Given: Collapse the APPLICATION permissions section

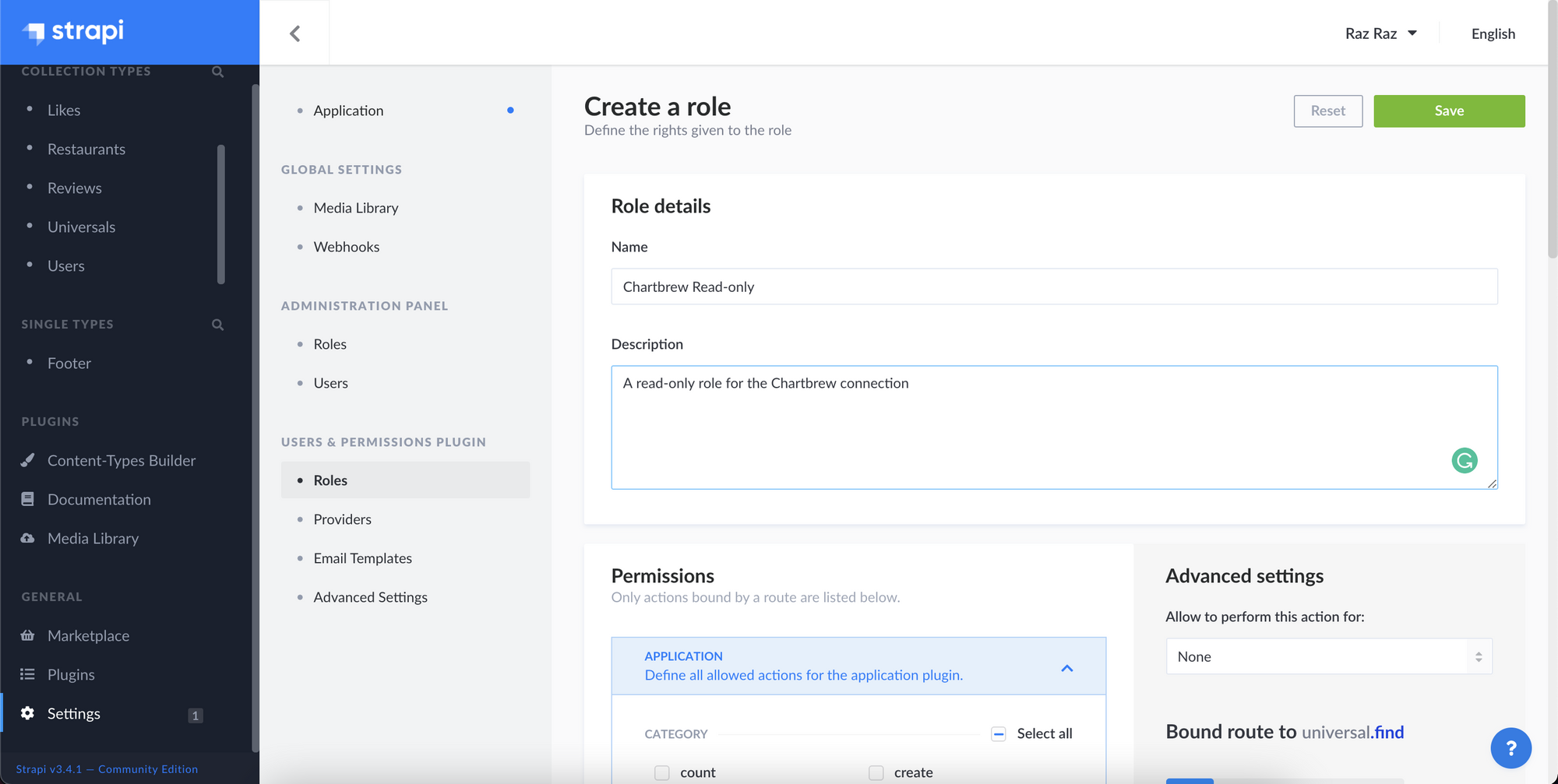Looking at the screenshot, I should pyautogui.click(x=1067, y=667).
